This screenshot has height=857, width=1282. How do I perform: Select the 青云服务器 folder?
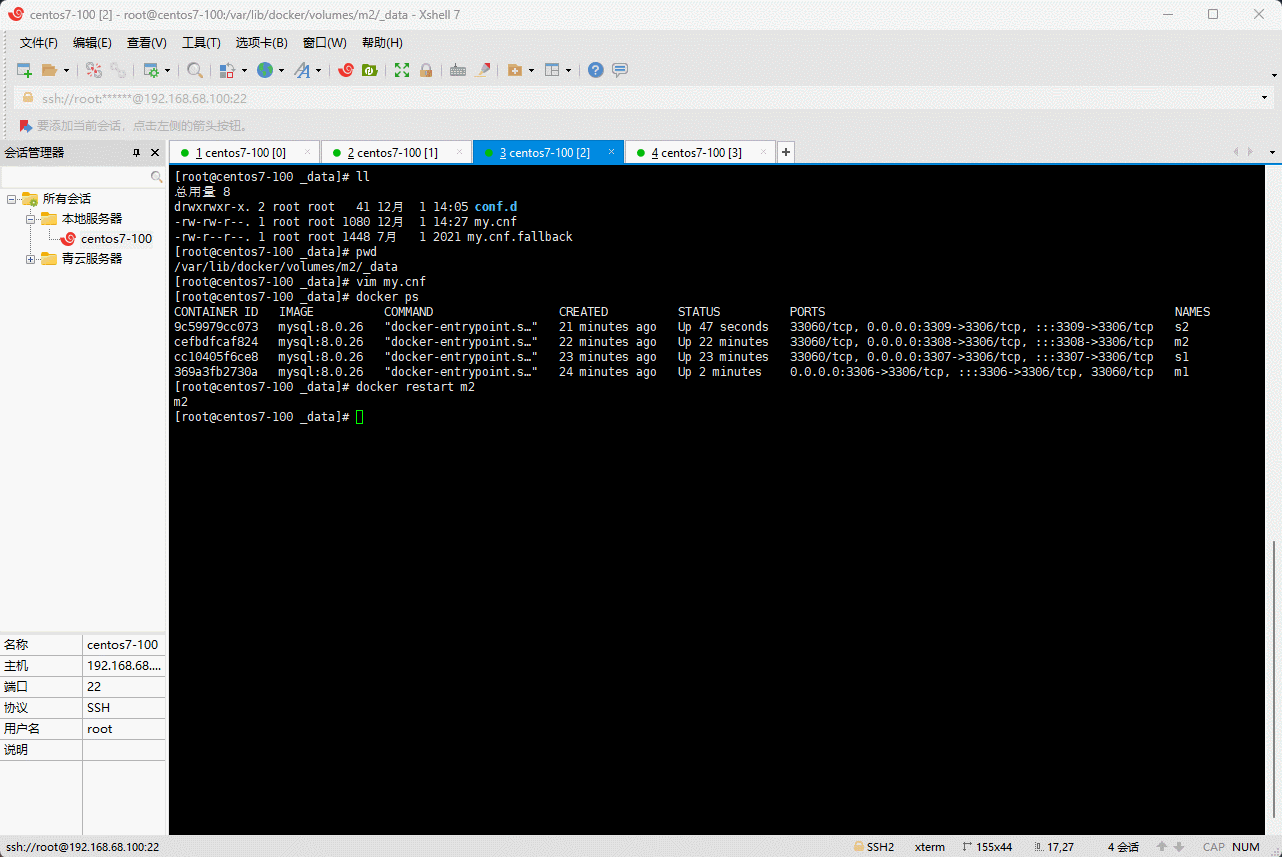91,258
